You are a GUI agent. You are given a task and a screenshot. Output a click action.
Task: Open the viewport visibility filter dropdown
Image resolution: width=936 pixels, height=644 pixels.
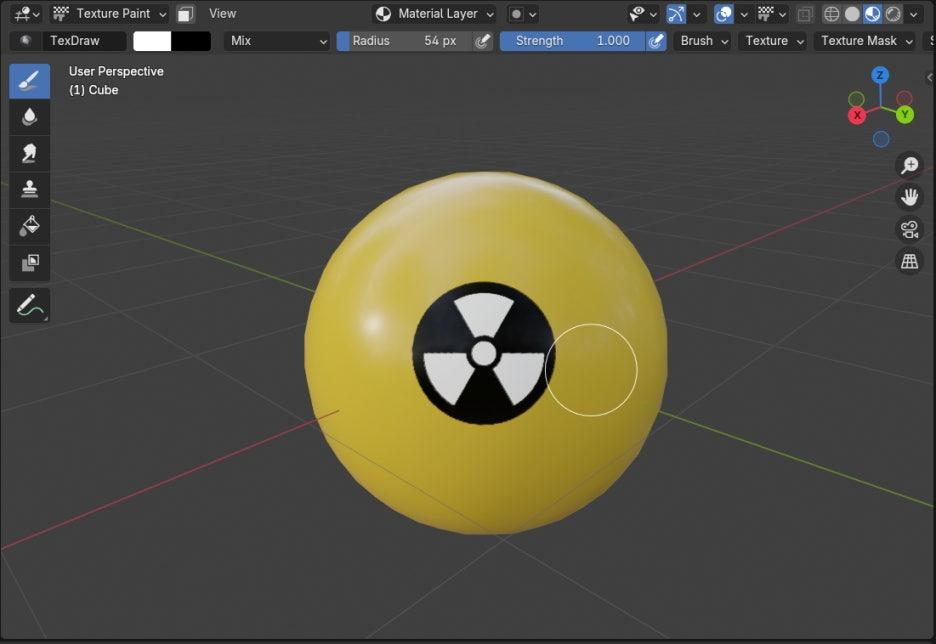coord(644,14)
